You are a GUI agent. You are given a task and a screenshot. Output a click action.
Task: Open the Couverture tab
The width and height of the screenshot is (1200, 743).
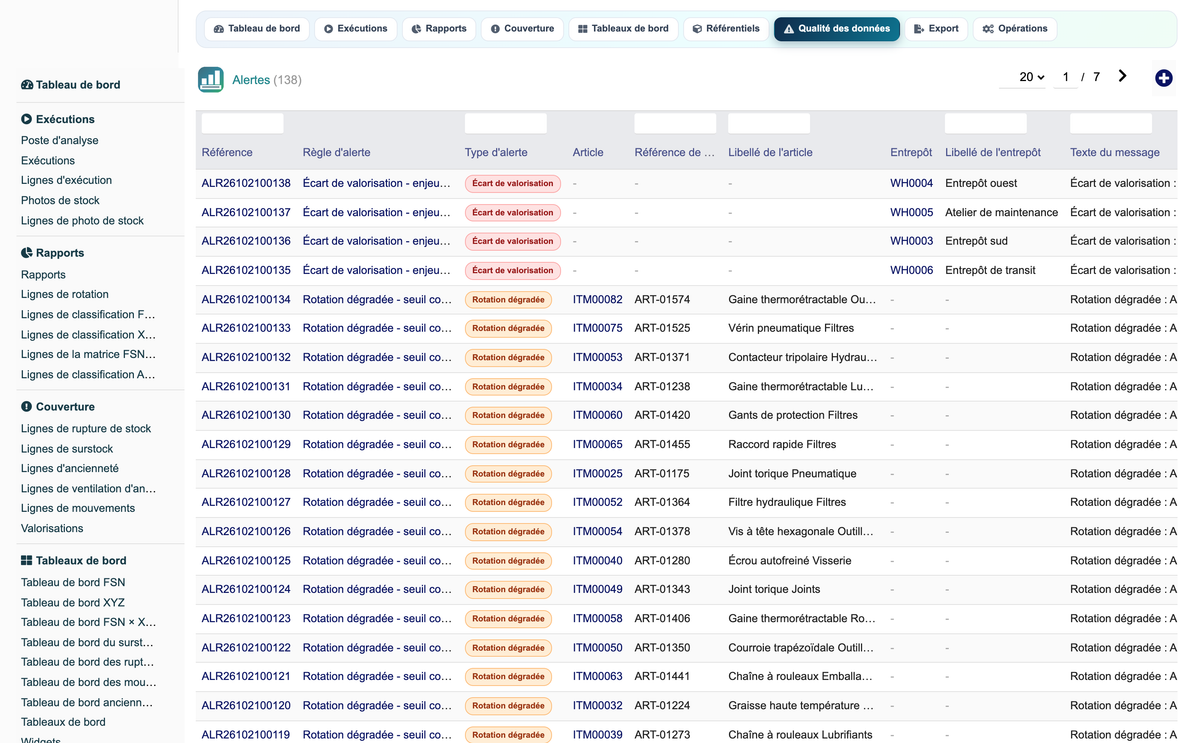(x=522, y=29)
